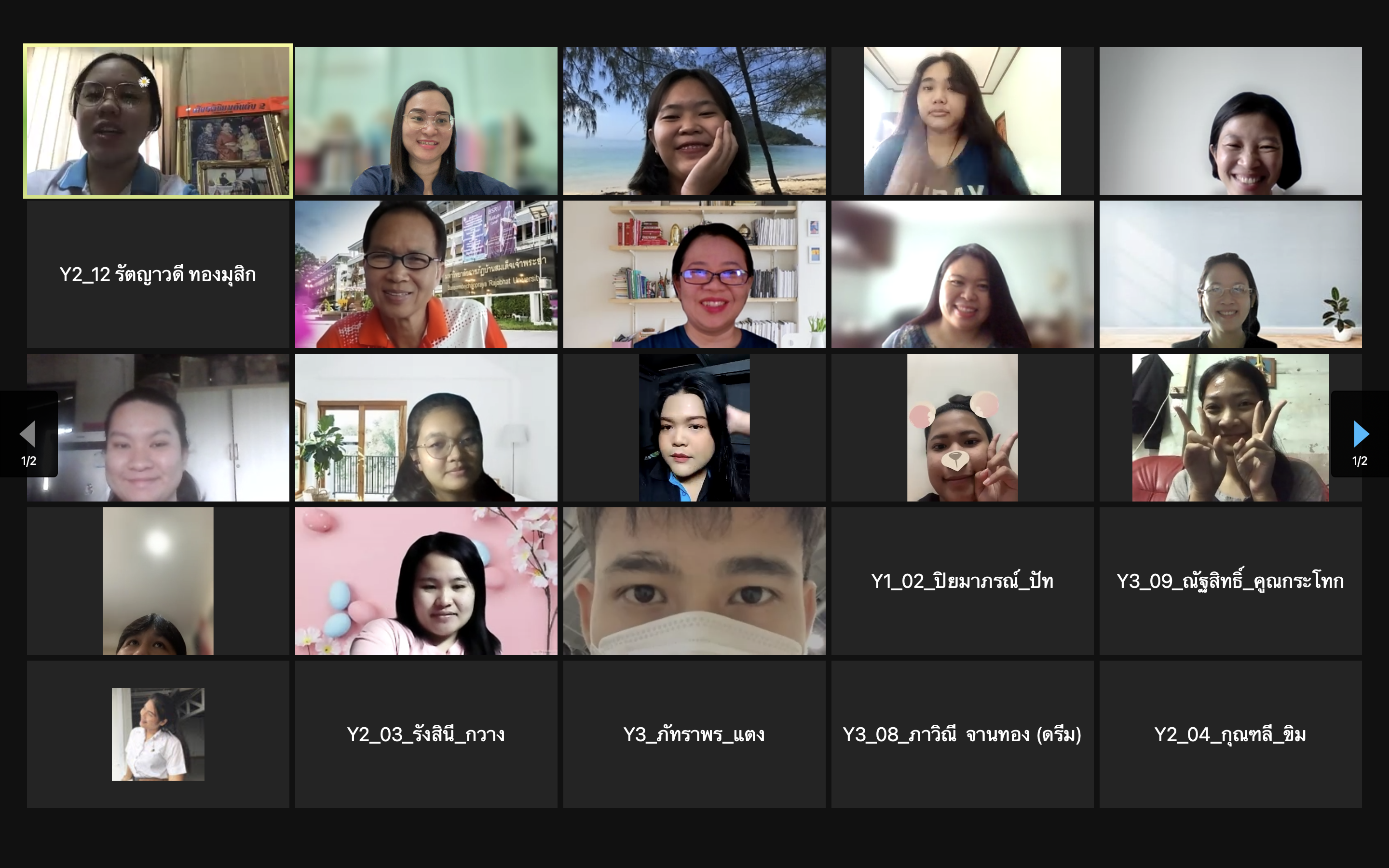The height and width of the screenshot is (868, 1389).
Task: Select the Y2_12 รัตญาวดี ทองมุสิก participant tile
Action: click(x=158, y=274)
